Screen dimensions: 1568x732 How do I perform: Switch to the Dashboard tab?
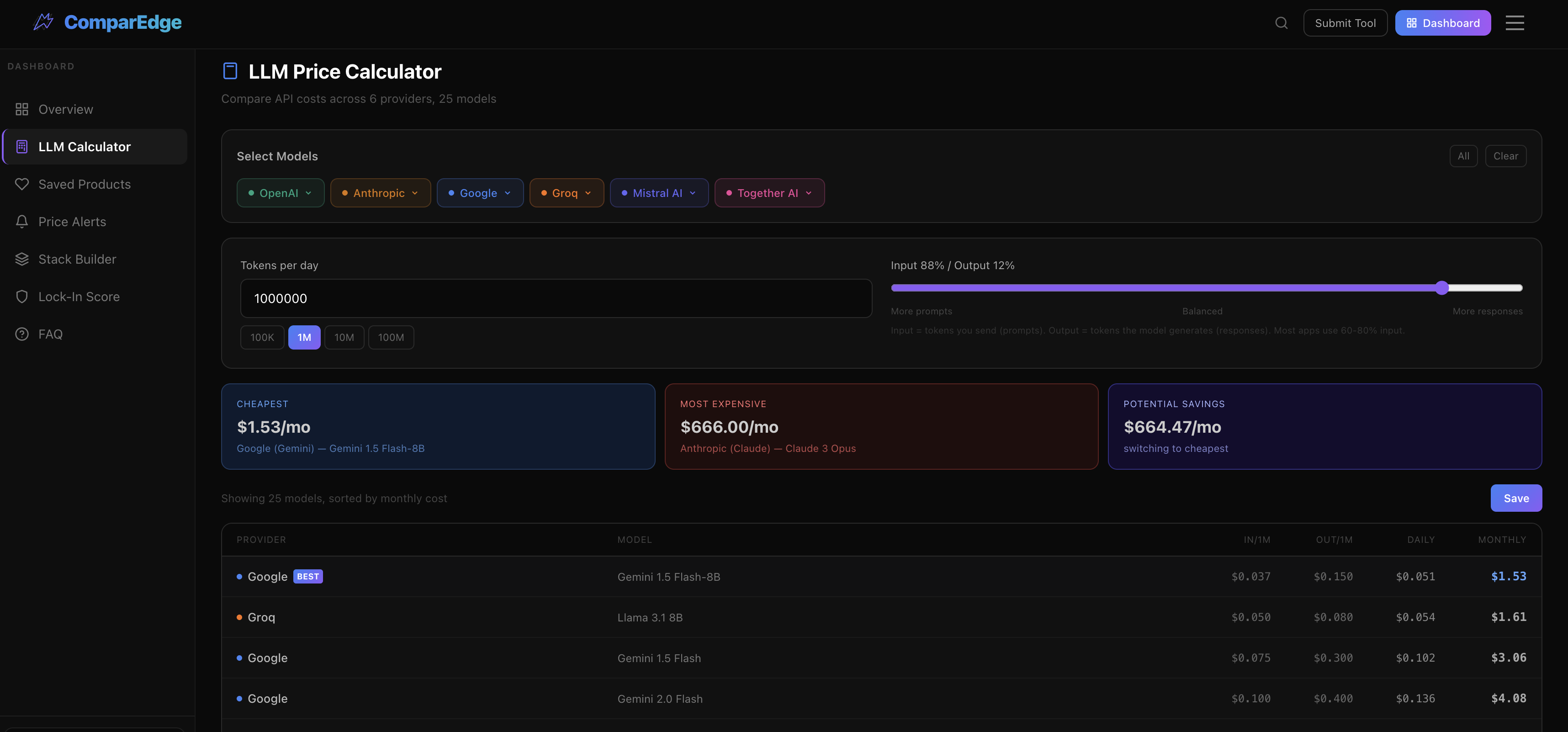[x=1443, y=22]
